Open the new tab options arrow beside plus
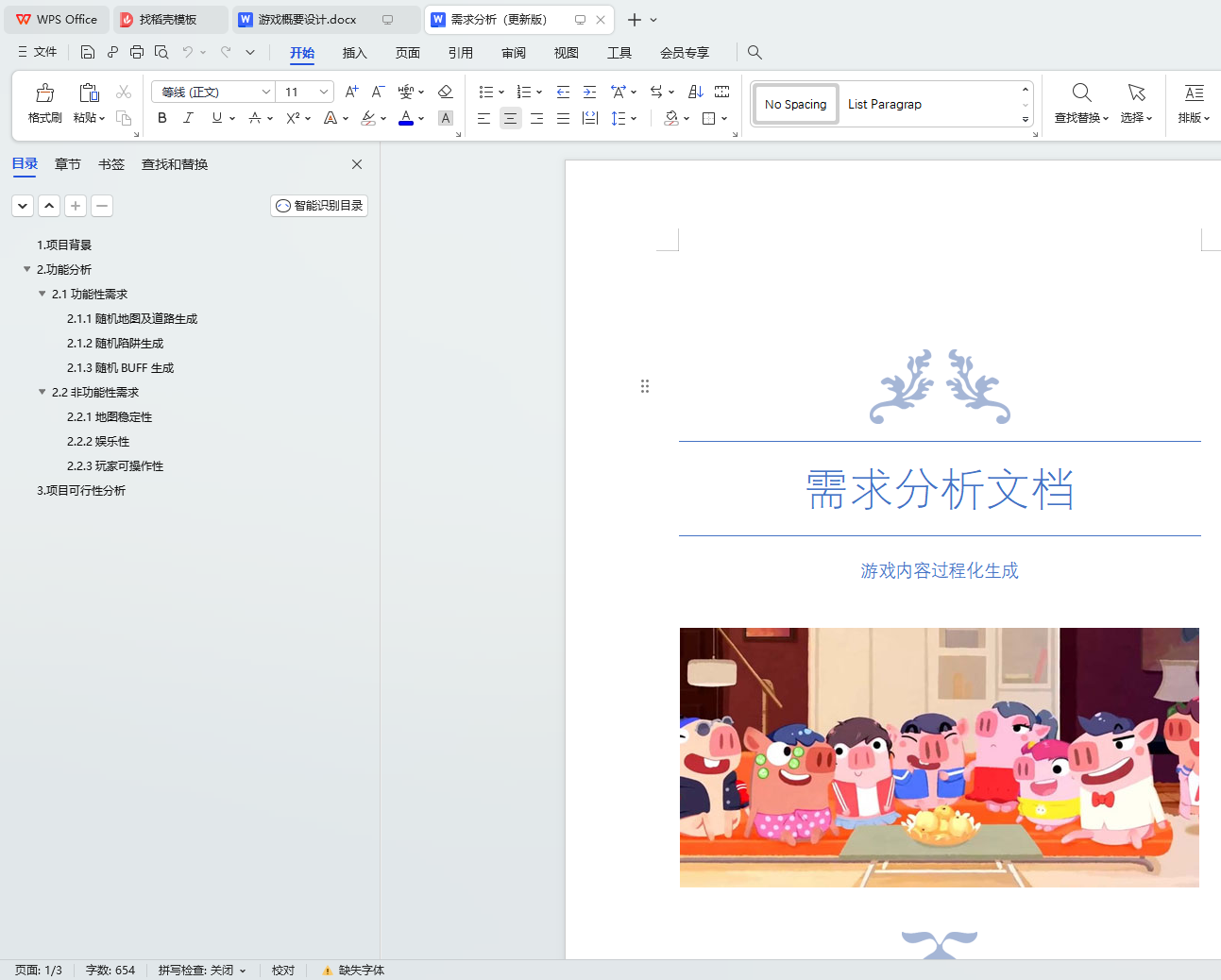Image resolution: width=1221 pixels, height=980 pixels. click(653, 20)
